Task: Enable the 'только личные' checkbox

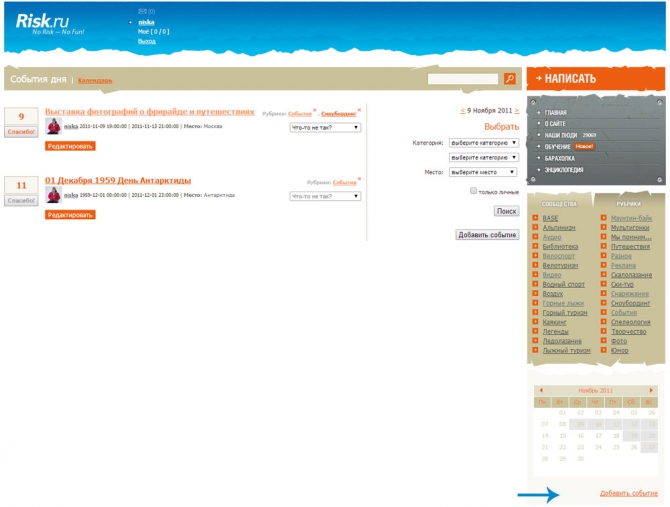Action: [473, 190]
